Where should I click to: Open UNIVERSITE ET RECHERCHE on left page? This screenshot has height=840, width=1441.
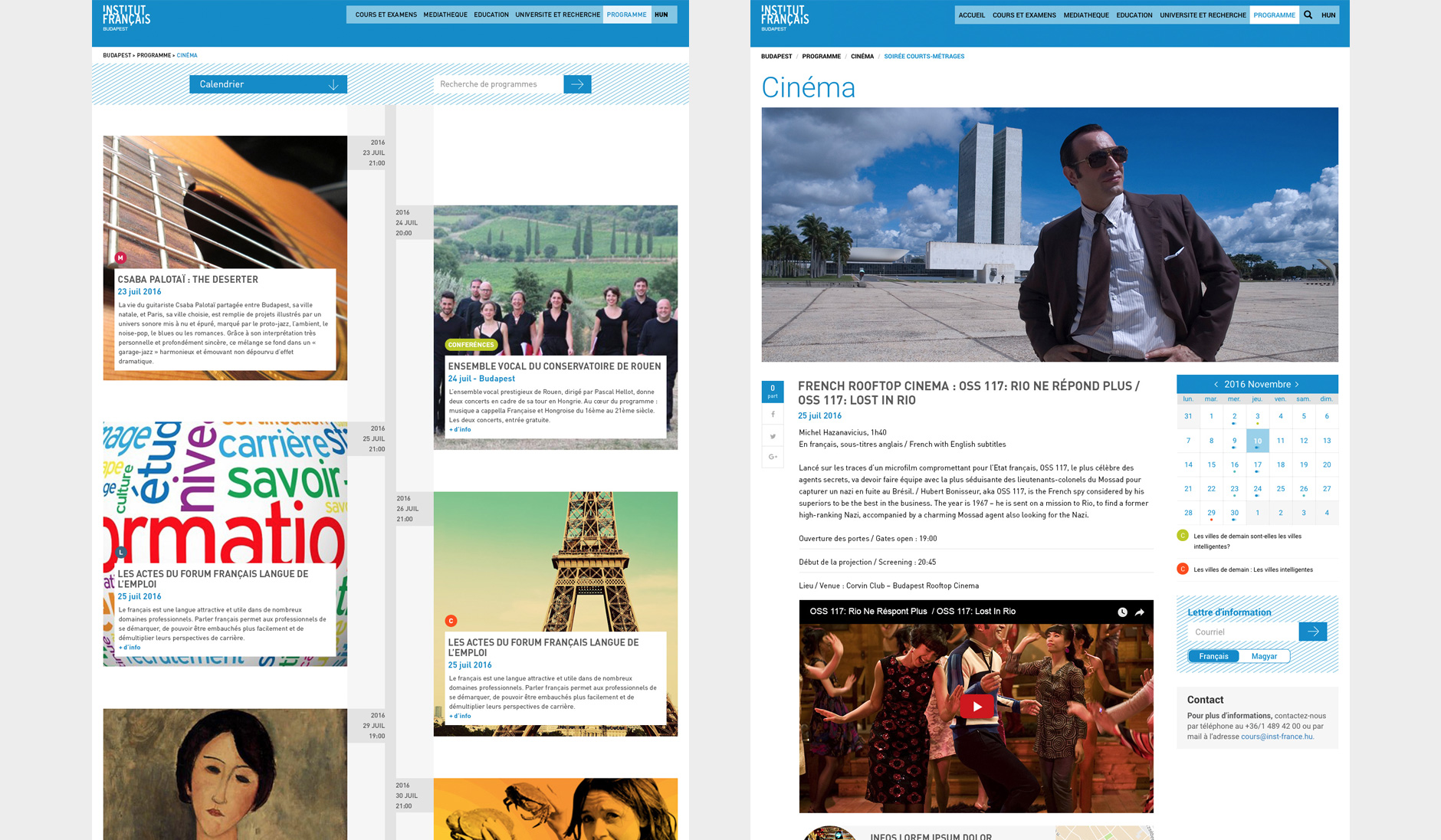(x=557, y=15)
